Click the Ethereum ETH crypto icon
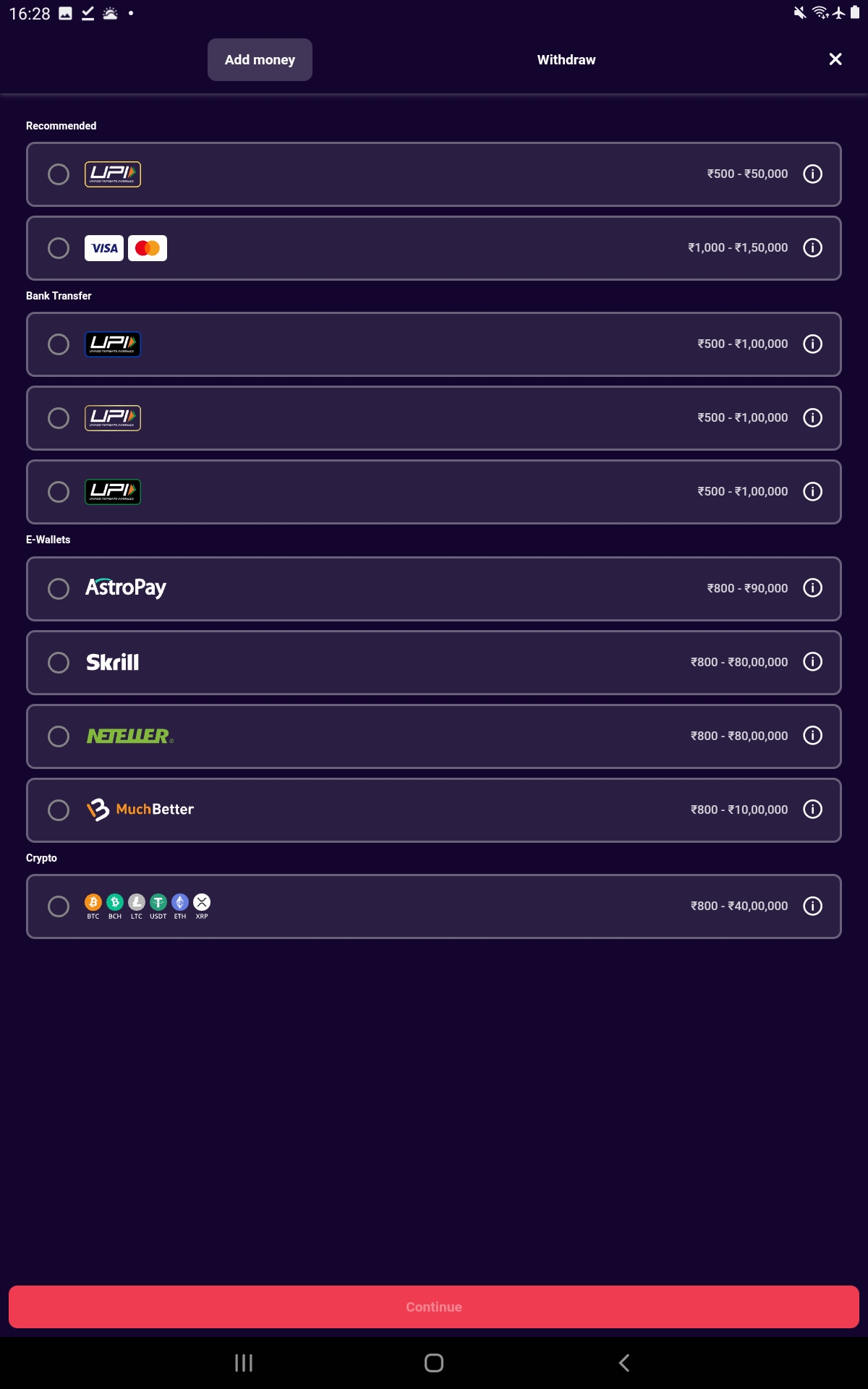The width and height of the screenshot is (868, 1389). 180,902
